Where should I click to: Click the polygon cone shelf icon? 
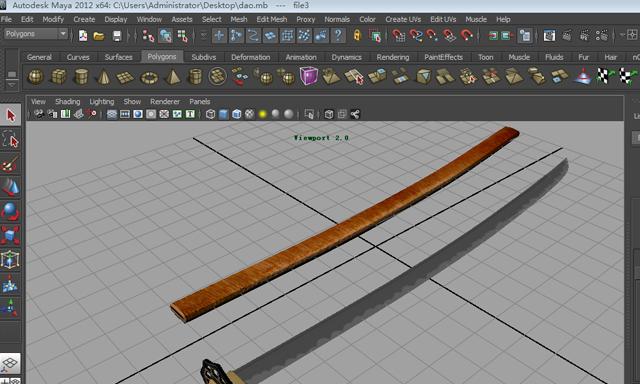[104, 76]
